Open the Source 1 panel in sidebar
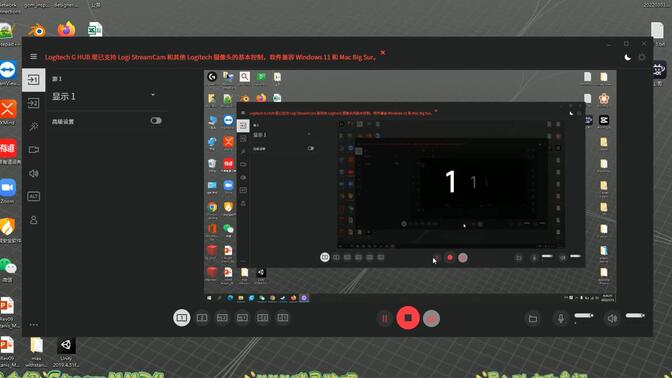Viewport: 672px width, 378px height. [x=33, y=80]
